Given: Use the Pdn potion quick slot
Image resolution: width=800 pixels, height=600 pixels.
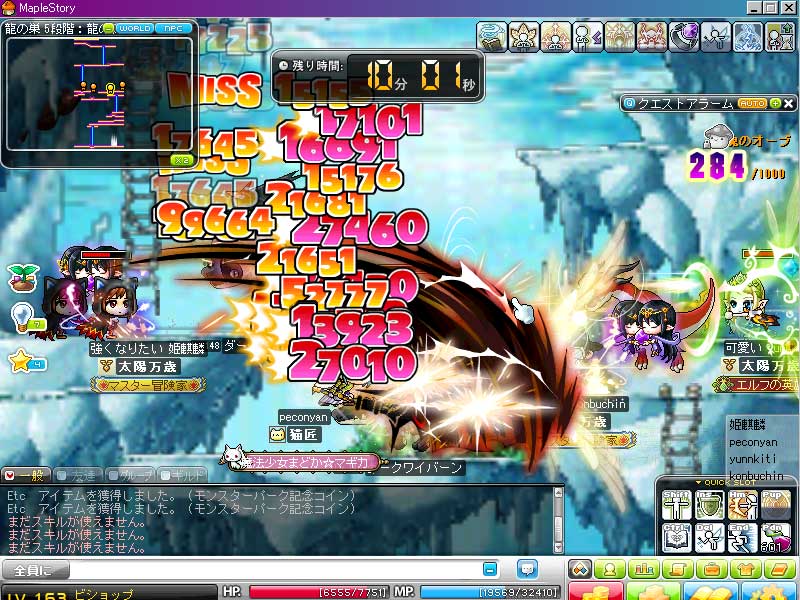Looking at the screenshot, I should [x=776, y=538].
